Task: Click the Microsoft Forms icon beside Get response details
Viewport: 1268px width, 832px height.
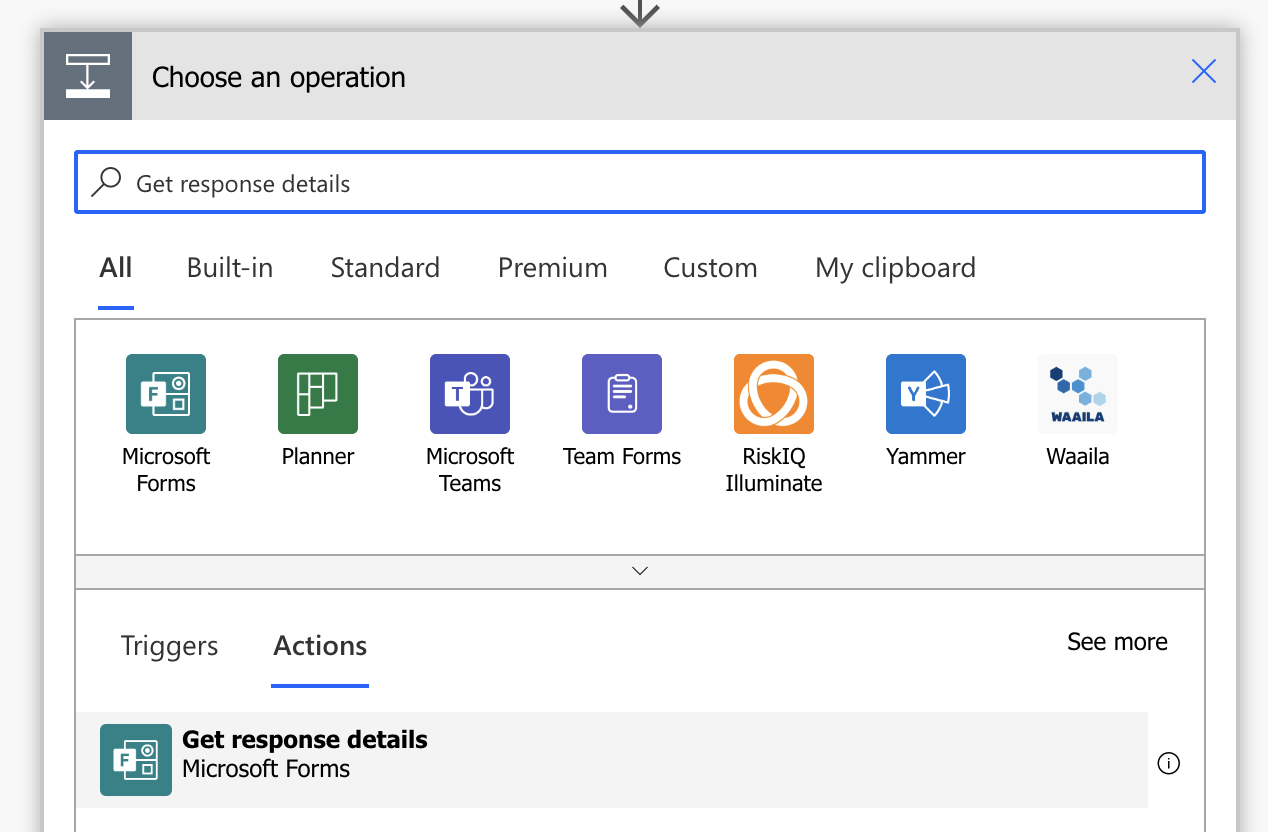Action: (x=136, y=760)
